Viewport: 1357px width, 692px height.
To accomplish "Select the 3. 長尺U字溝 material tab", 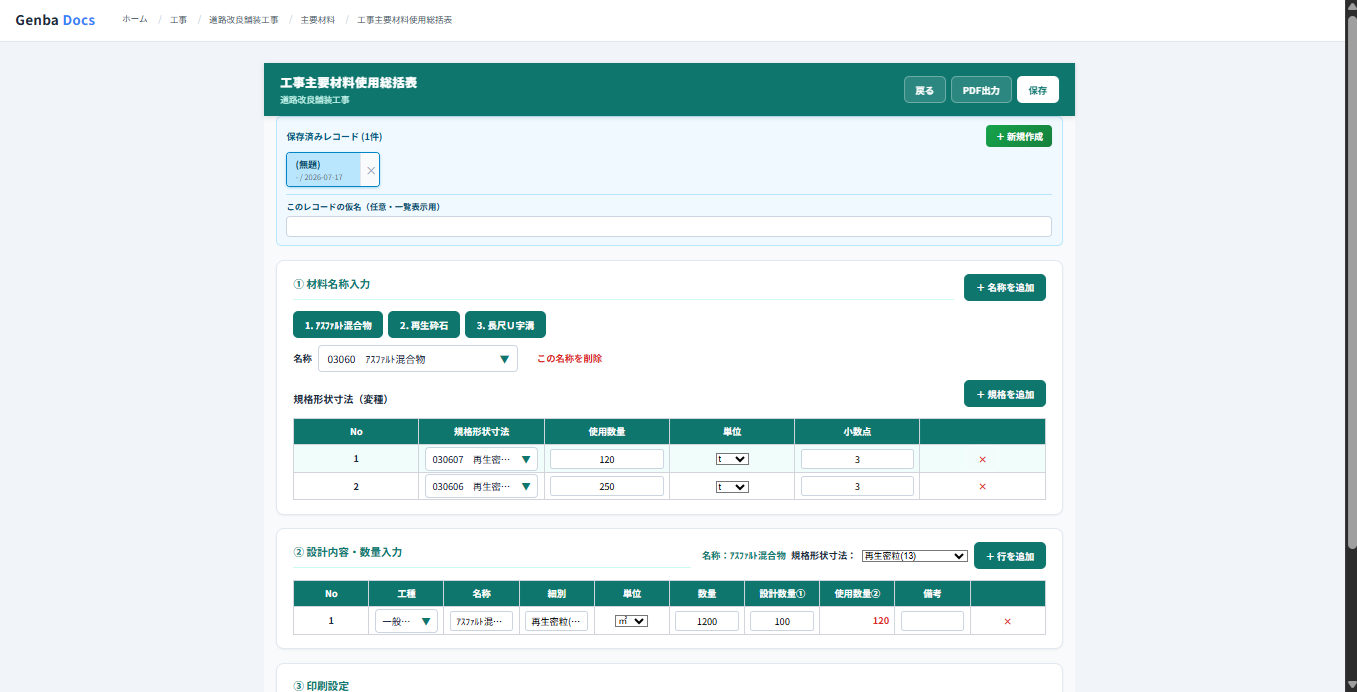I will coord(505,325).
